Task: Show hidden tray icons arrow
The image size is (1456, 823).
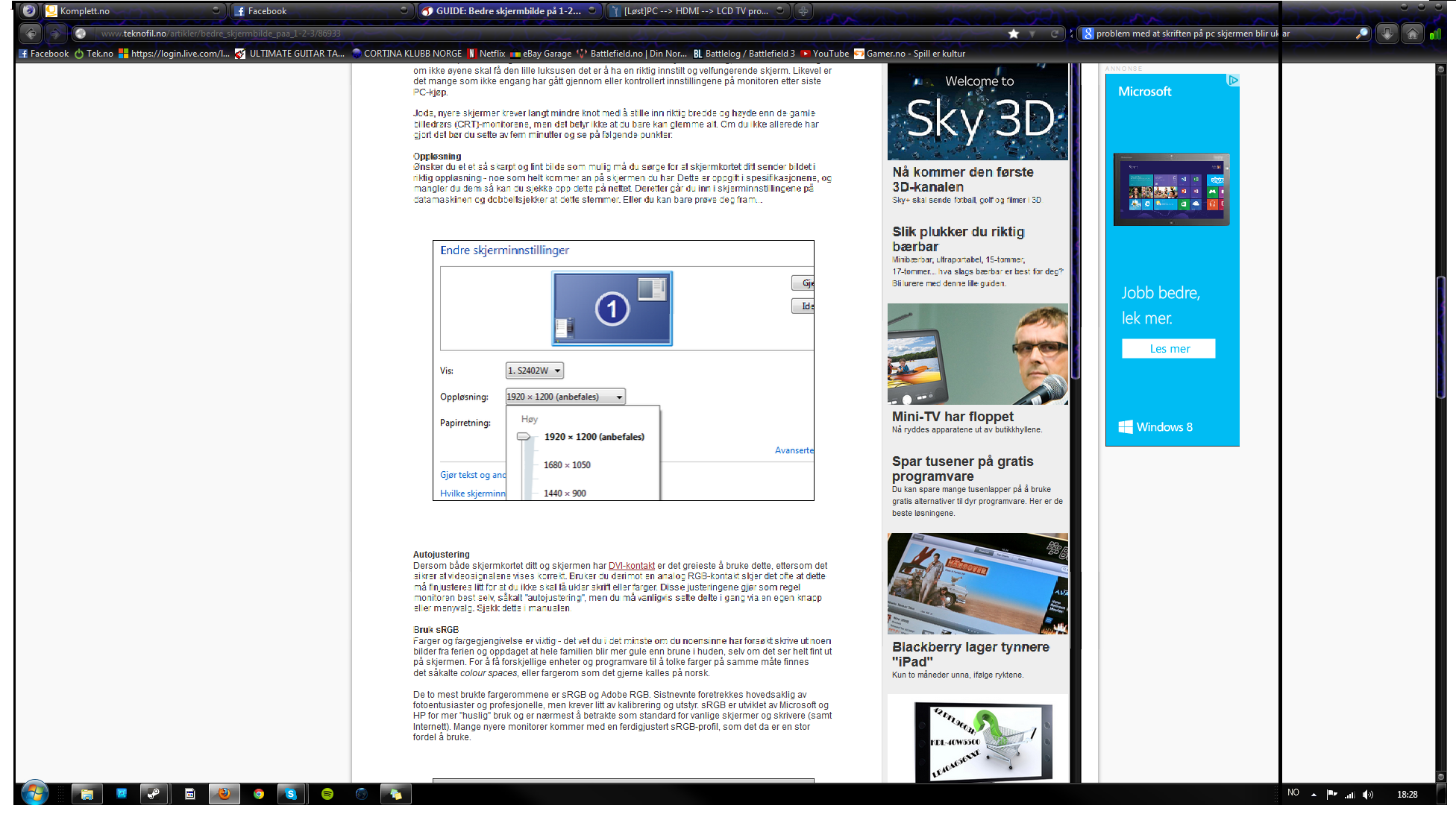Action: click(x=1314, y=795)
